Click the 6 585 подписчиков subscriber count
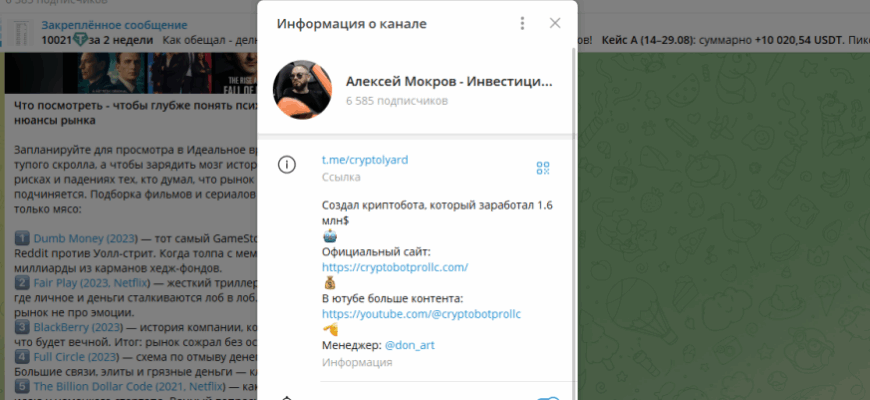 click(x=397, y=101)
